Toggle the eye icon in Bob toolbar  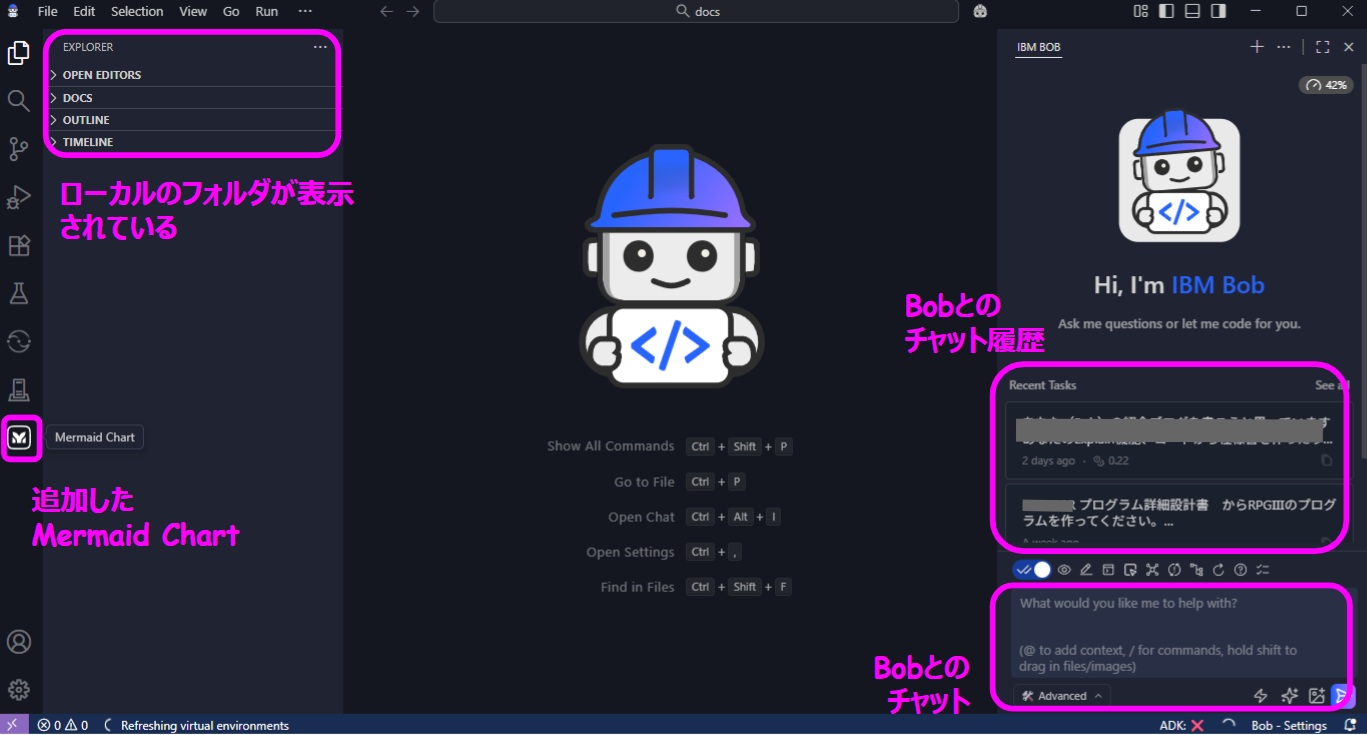(x=1064, y=570)
